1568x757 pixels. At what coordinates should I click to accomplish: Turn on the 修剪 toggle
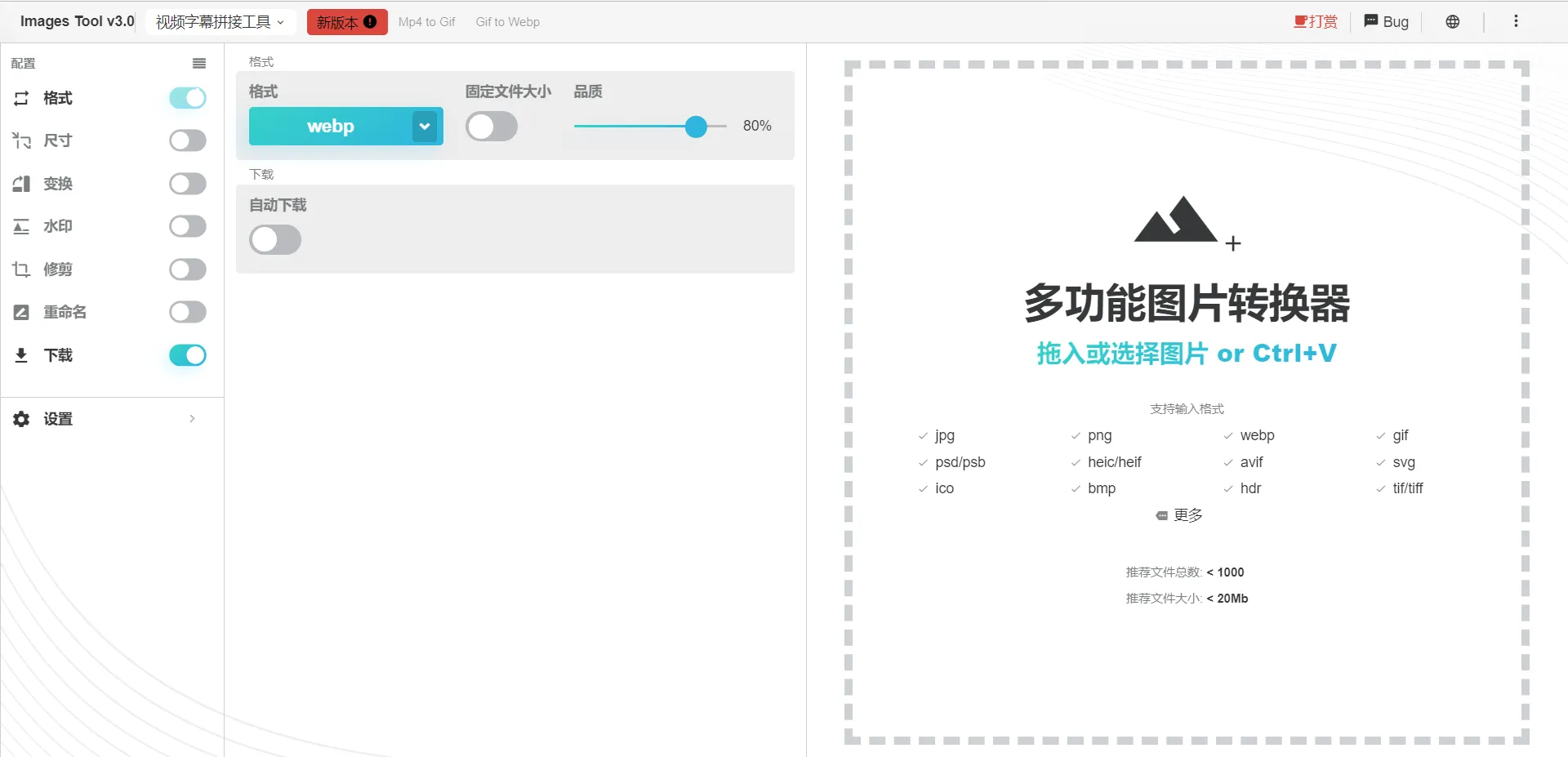click(x=188, y=269)
